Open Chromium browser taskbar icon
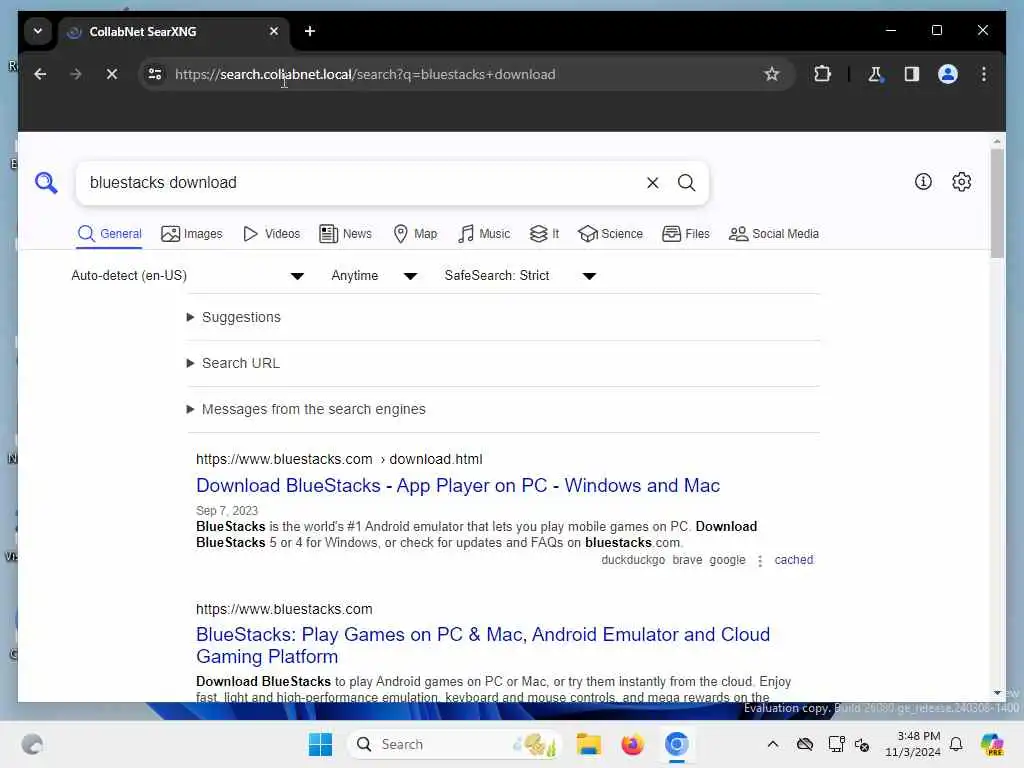Screen dimensions: 1024x768 pyautogui.click(x=677, y=744)
